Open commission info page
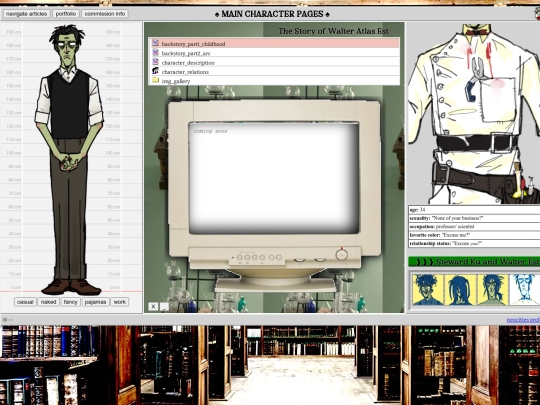Viewport: 540px width, 405px height. pyautogui.click(x=105, y=14)
